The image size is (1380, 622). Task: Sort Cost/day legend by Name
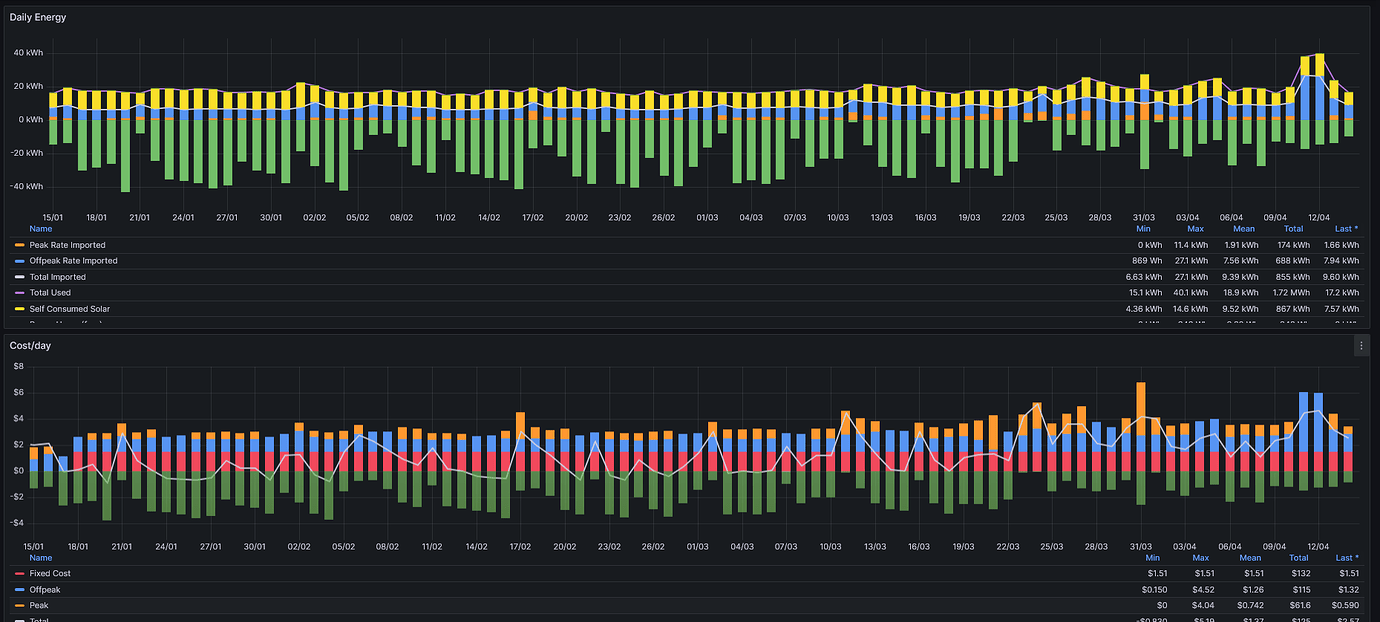(x=40, y=558)
